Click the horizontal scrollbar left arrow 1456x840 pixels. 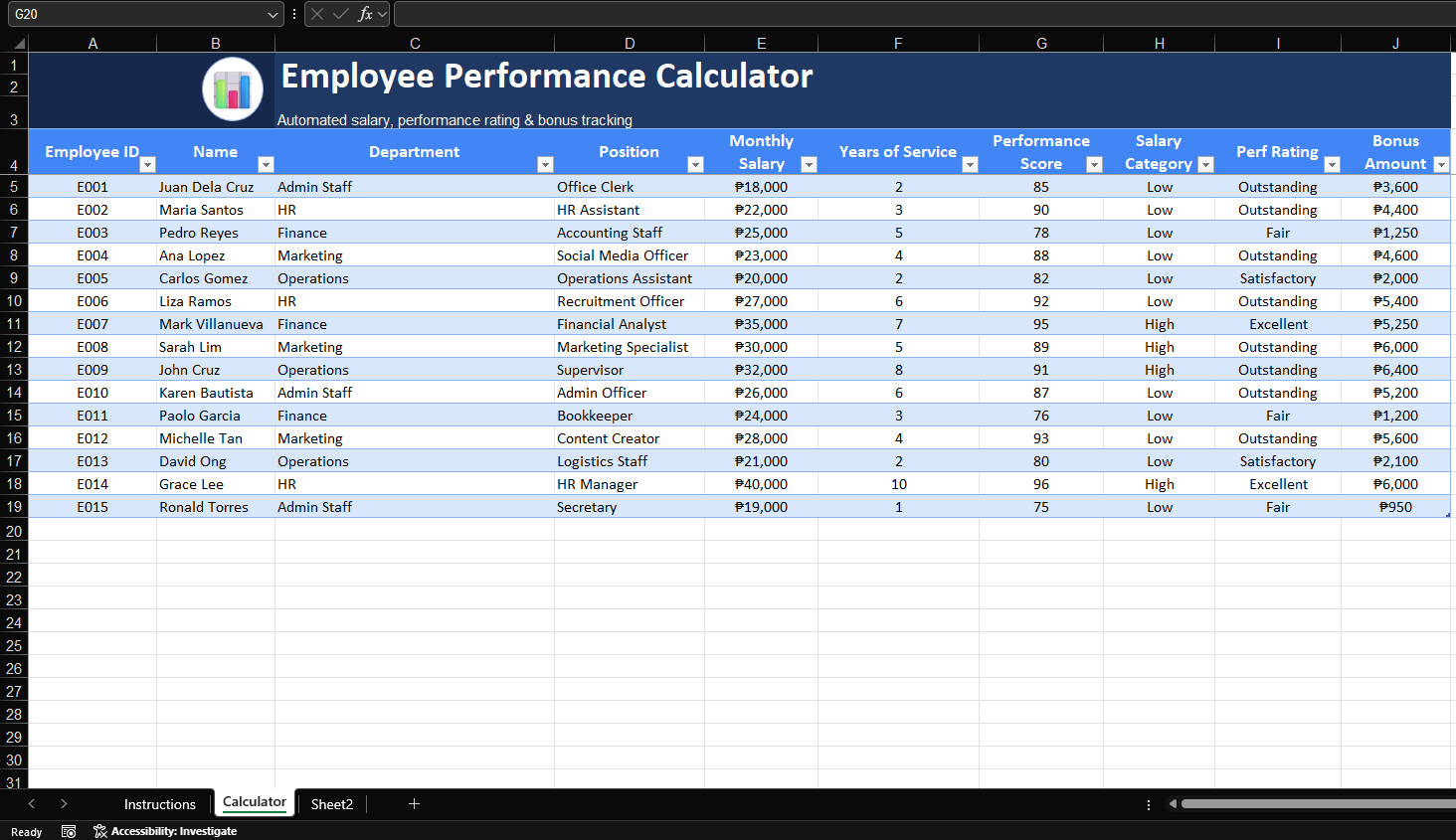1173,803
